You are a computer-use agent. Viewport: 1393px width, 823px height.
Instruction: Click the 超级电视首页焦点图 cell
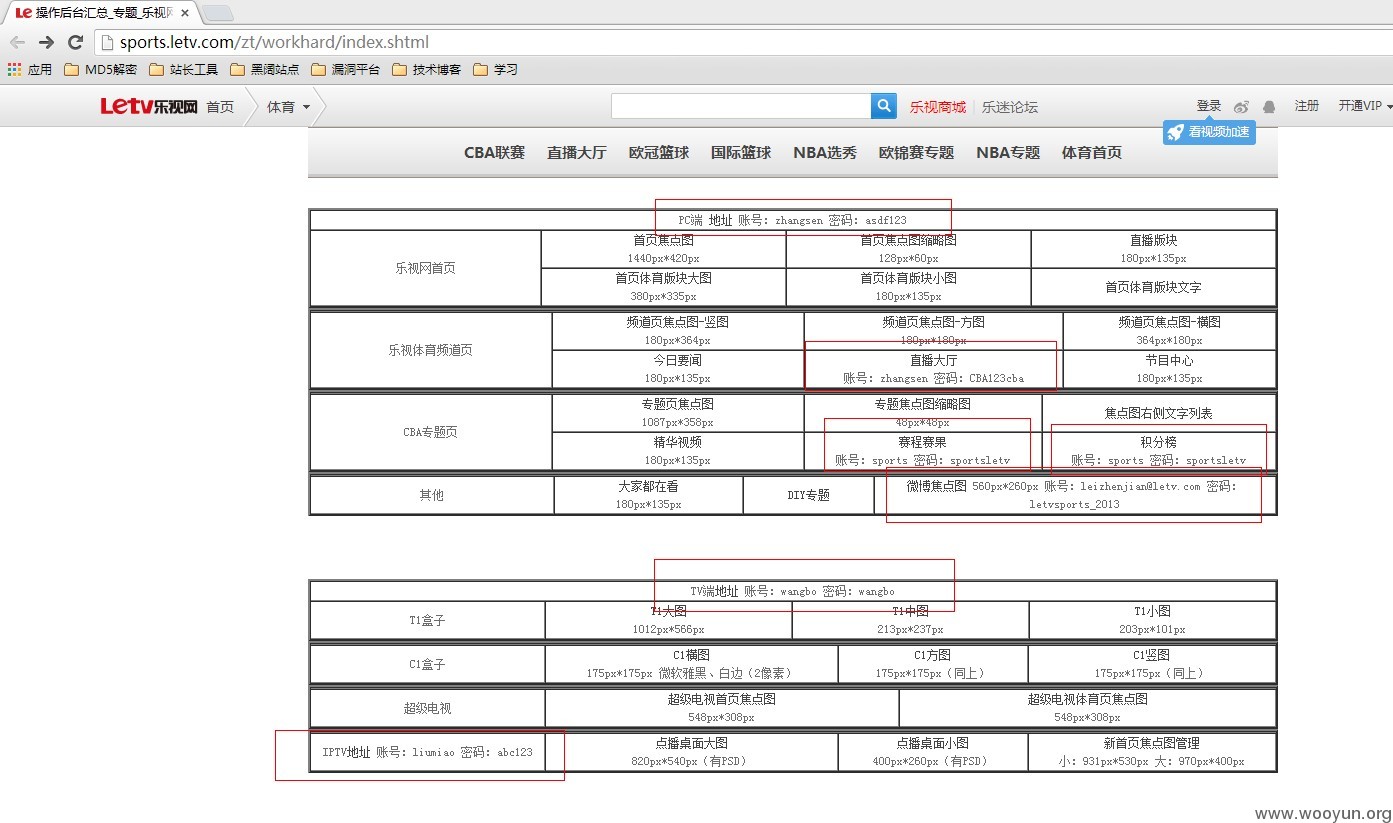[x=721, y=708]
